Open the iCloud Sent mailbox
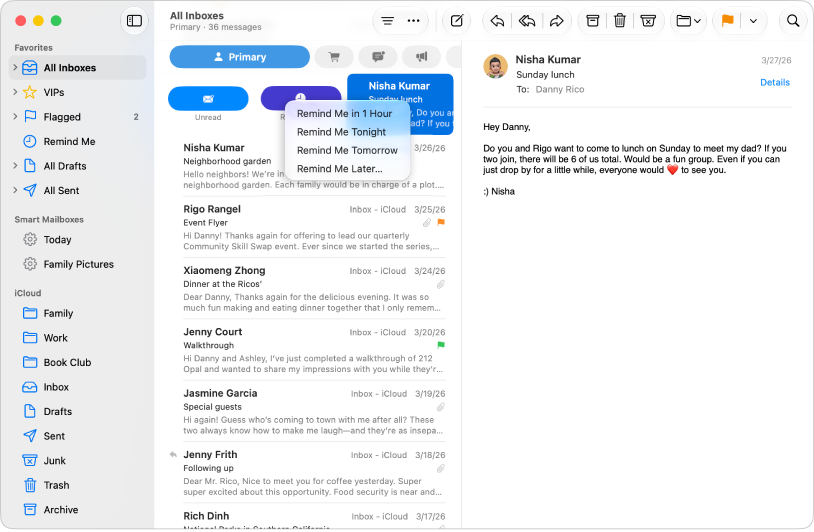This screenshot has height=532, width=814. tap(78, 436)
